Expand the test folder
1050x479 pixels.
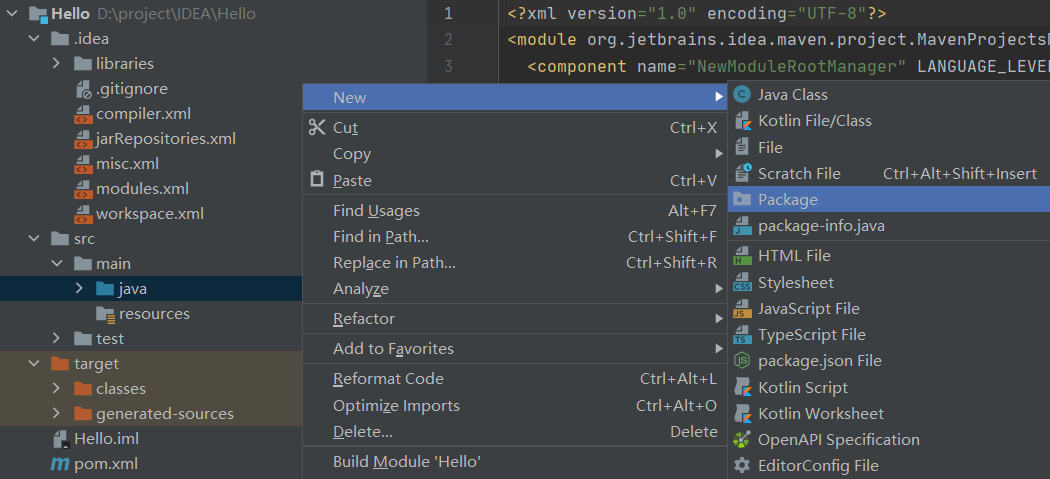(57, 338)
